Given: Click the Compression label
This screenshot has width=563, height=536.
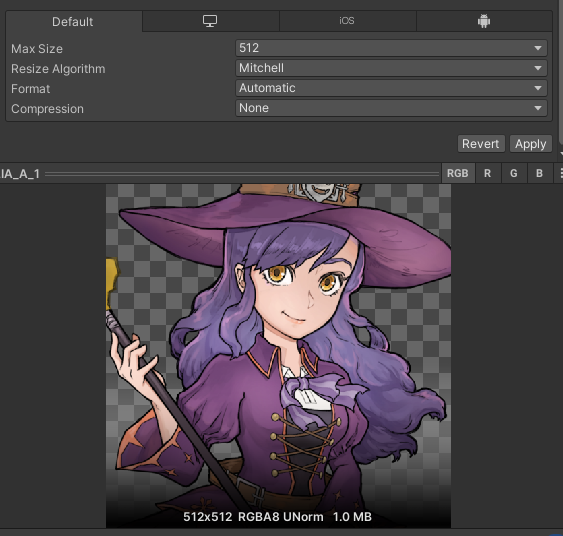Looking at the screenshot, I should pos(47,109).
